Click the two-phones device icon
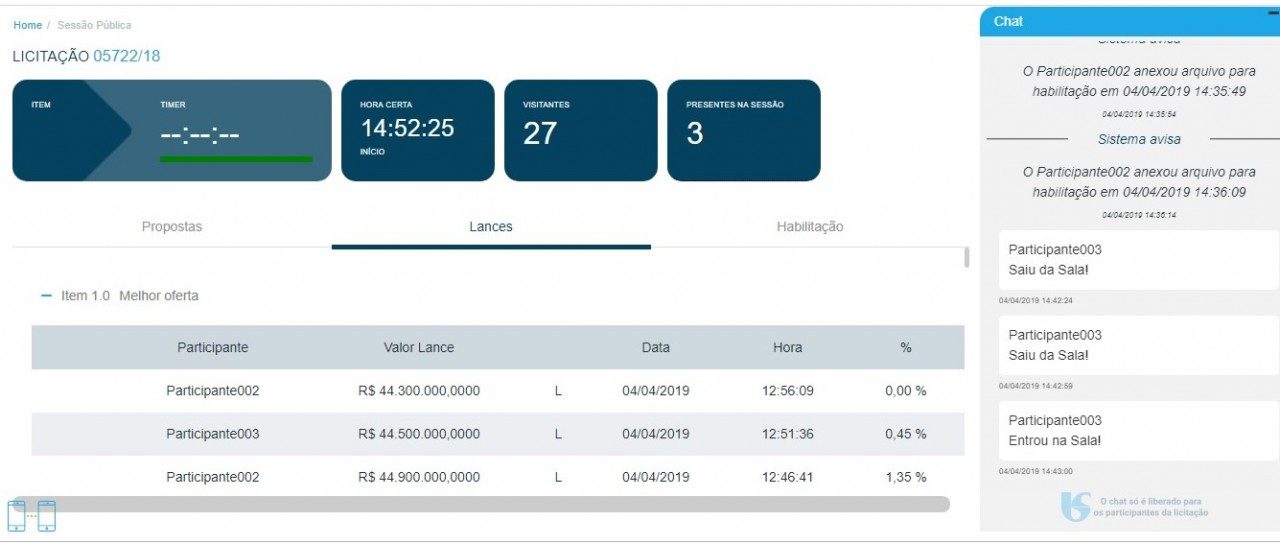The width and height of the screenshot is (1280, 544). [x=31, y=516]
